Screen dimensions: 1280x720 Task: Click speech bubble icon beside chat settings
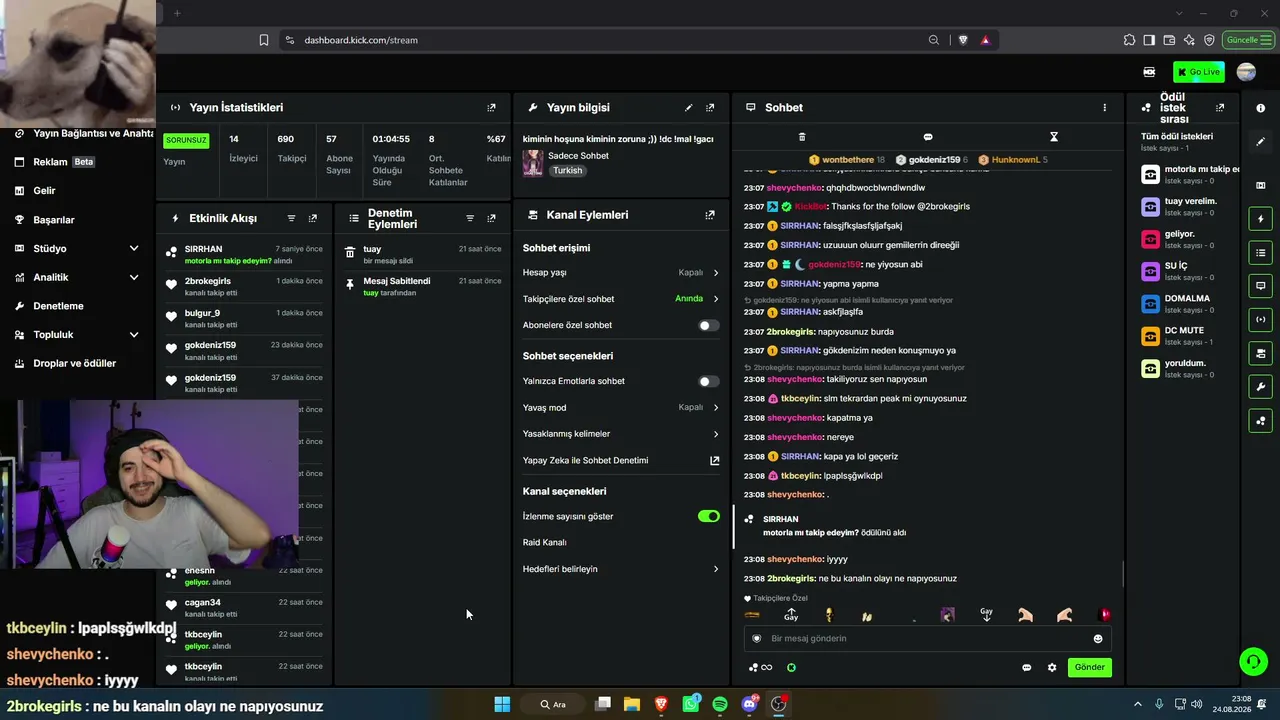tap(1027, 667)
